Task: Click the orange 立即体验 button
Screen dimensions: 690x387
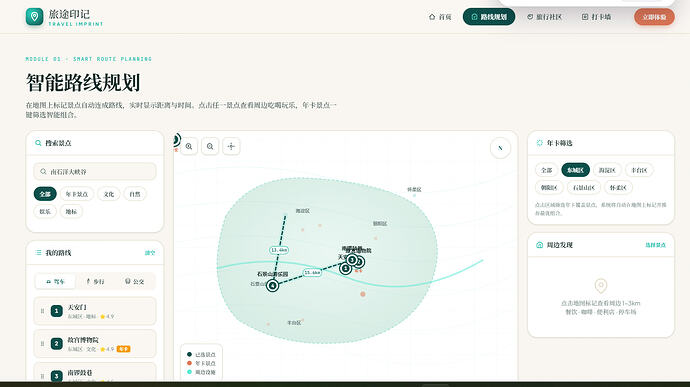Action: point(654,17)
